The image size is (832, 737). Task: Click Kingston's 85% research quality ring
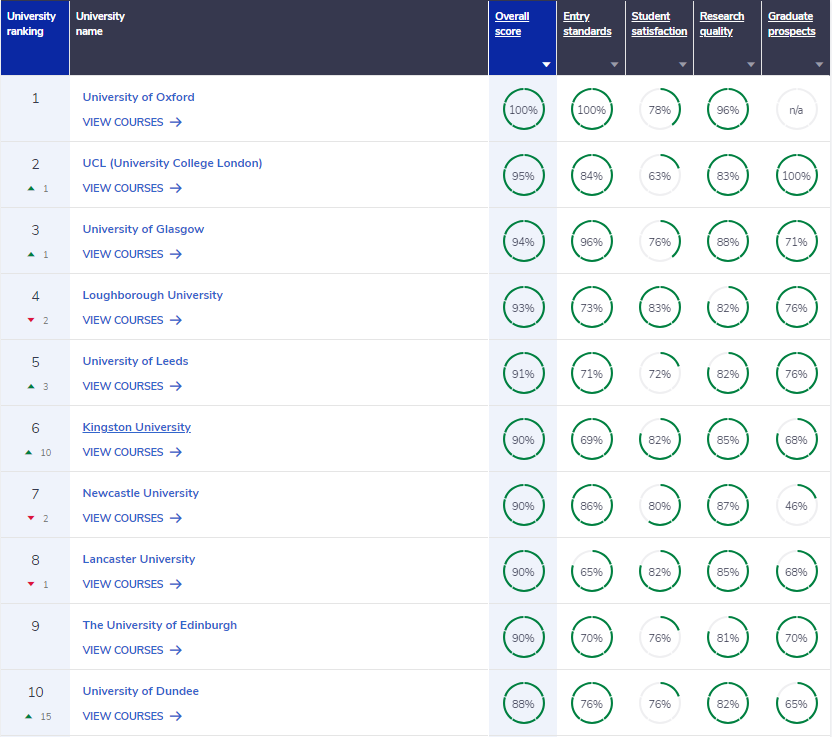728,440
